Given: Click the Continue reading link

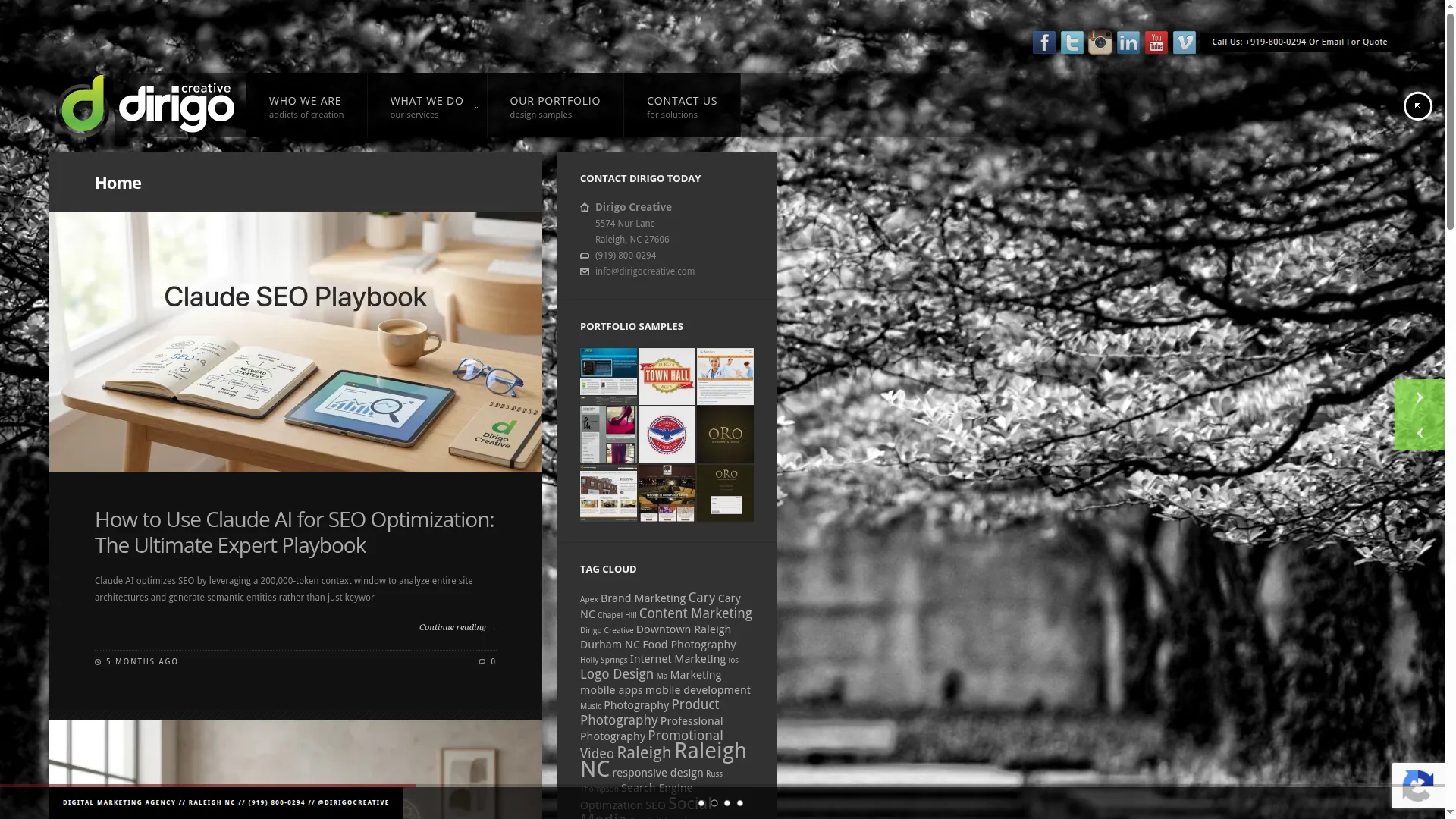Looking at the screenshot, I should [x=457, y=627].
